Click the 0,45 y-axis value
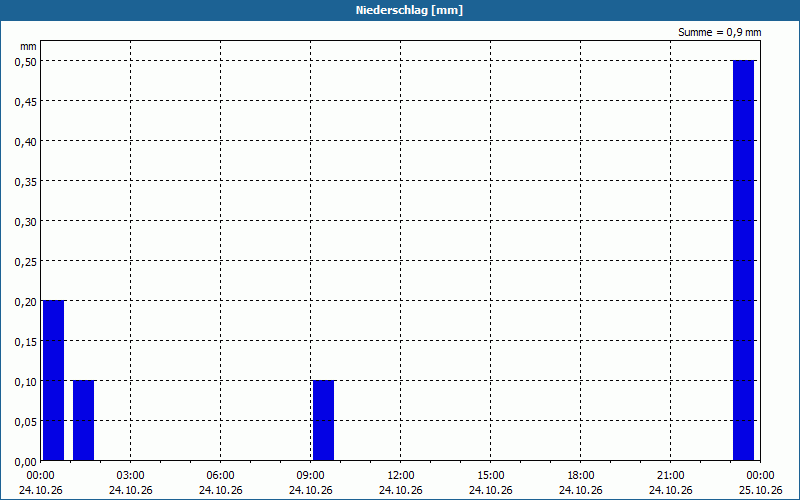 (x=26, y=102)
